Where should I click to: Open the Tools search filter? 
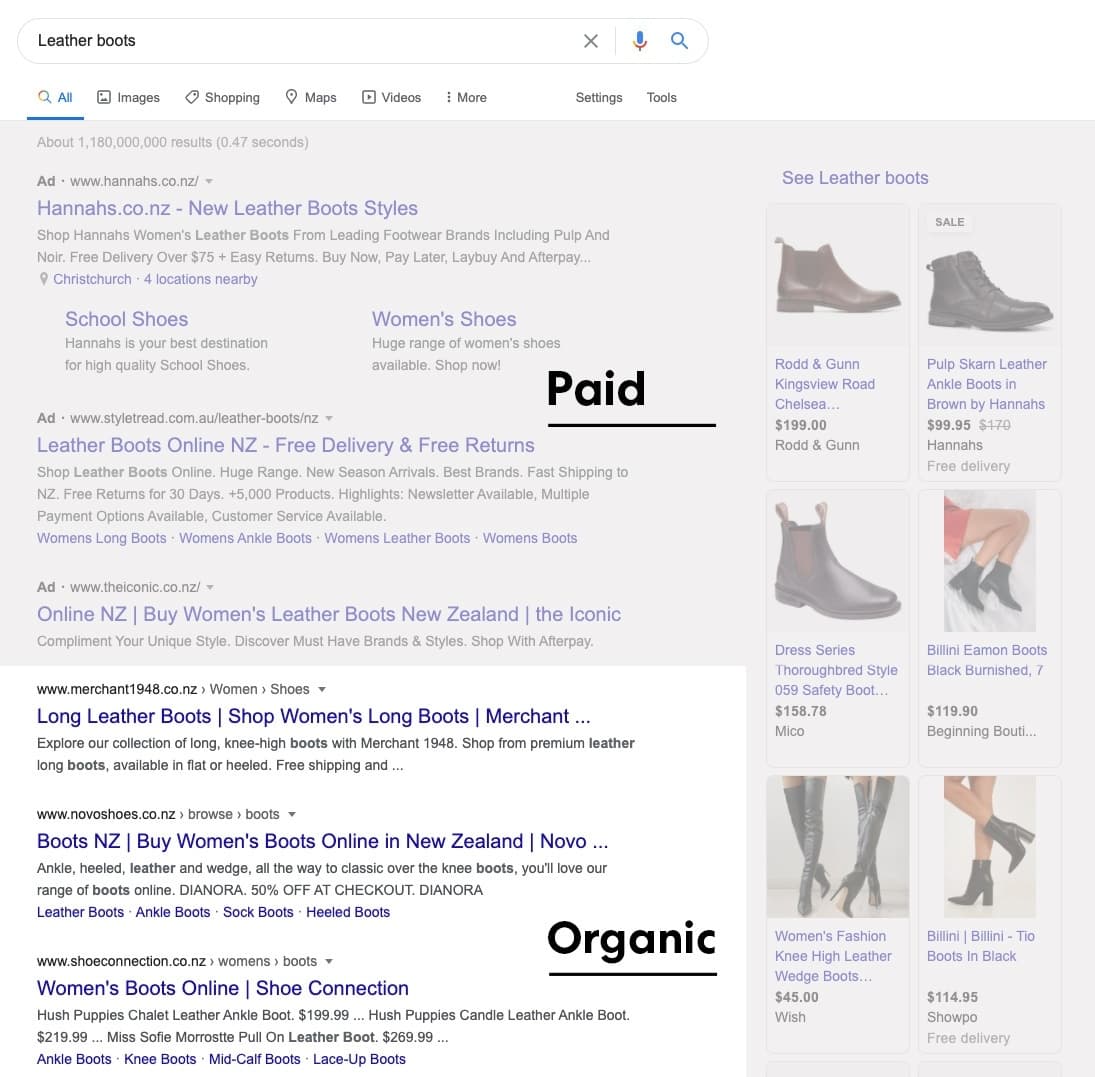click(x=661, y=97)
